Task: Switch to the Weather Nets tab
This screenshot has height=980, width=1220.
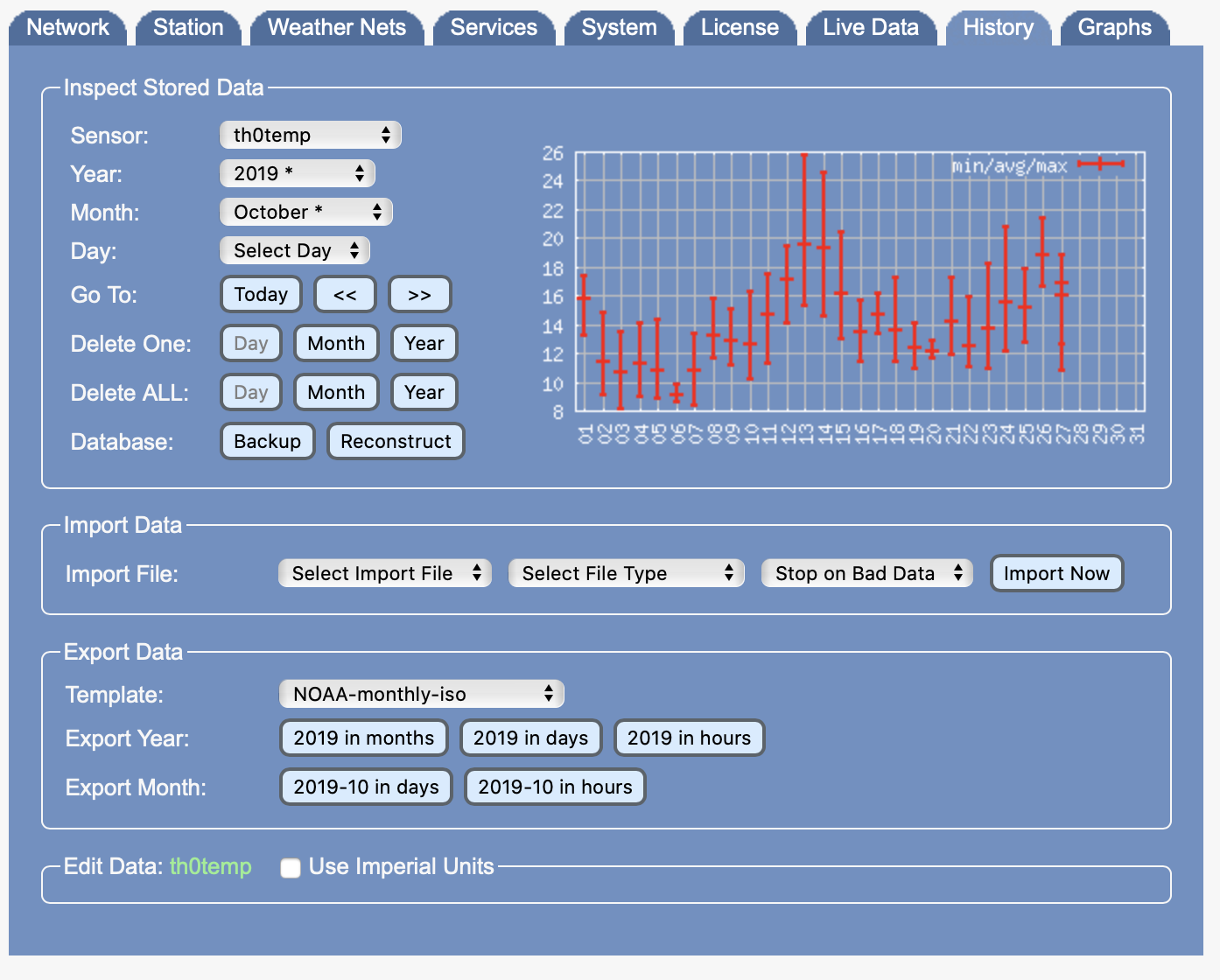Action: pyautogui.click(x=336, y=27)
